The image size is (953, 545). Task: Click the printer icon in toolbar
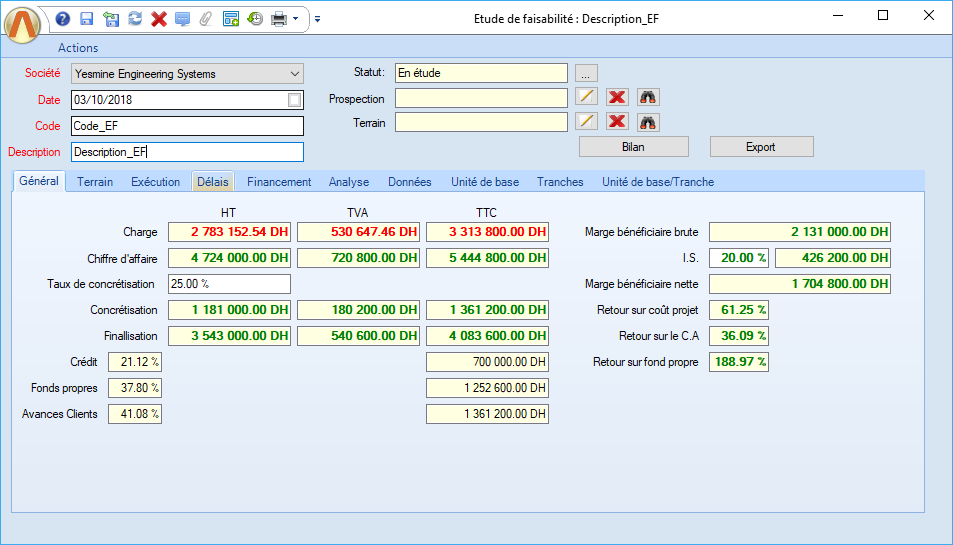pyautogui.click(x=279, y=19)
